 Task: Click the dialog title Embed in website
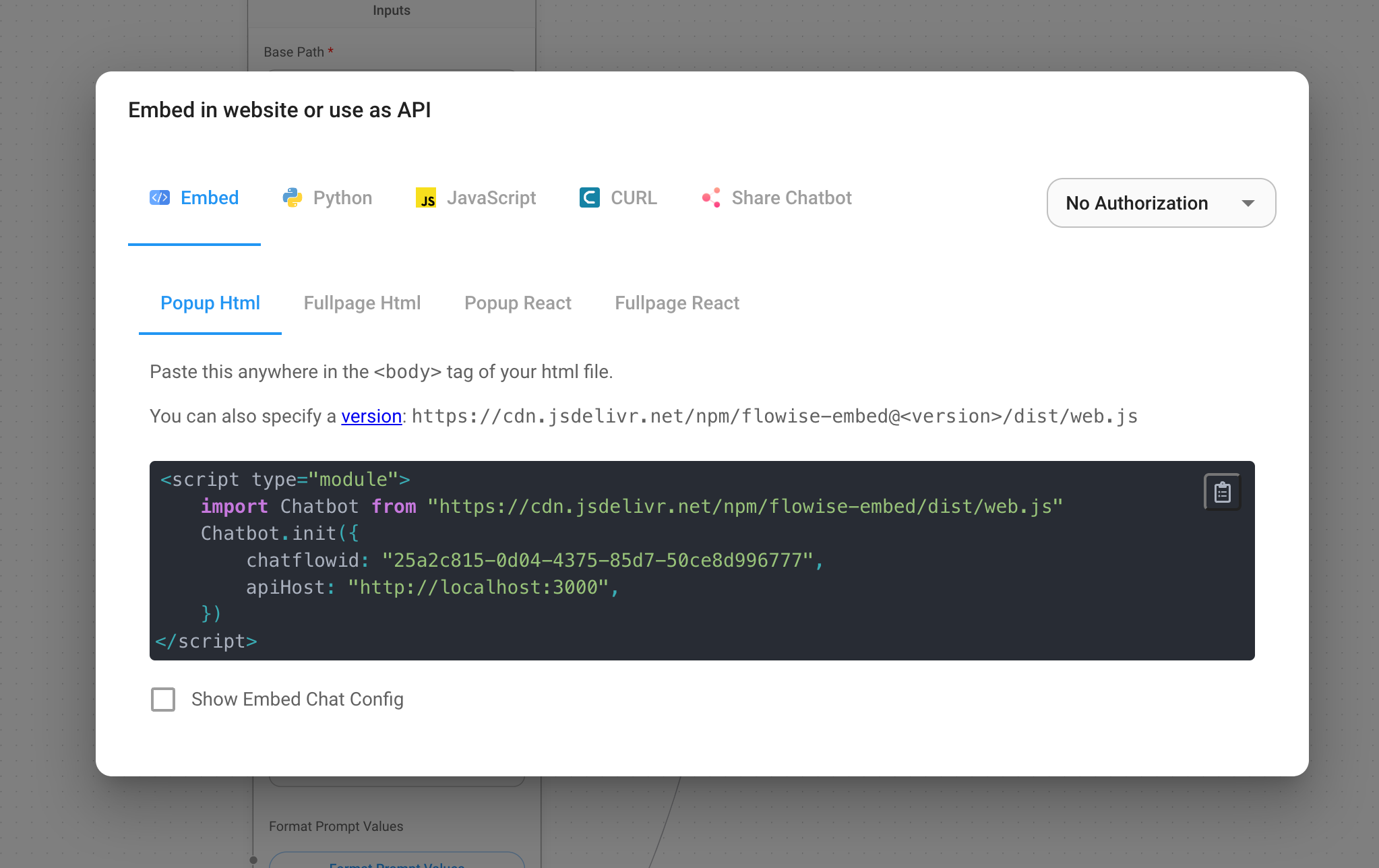tap(280, 110)
